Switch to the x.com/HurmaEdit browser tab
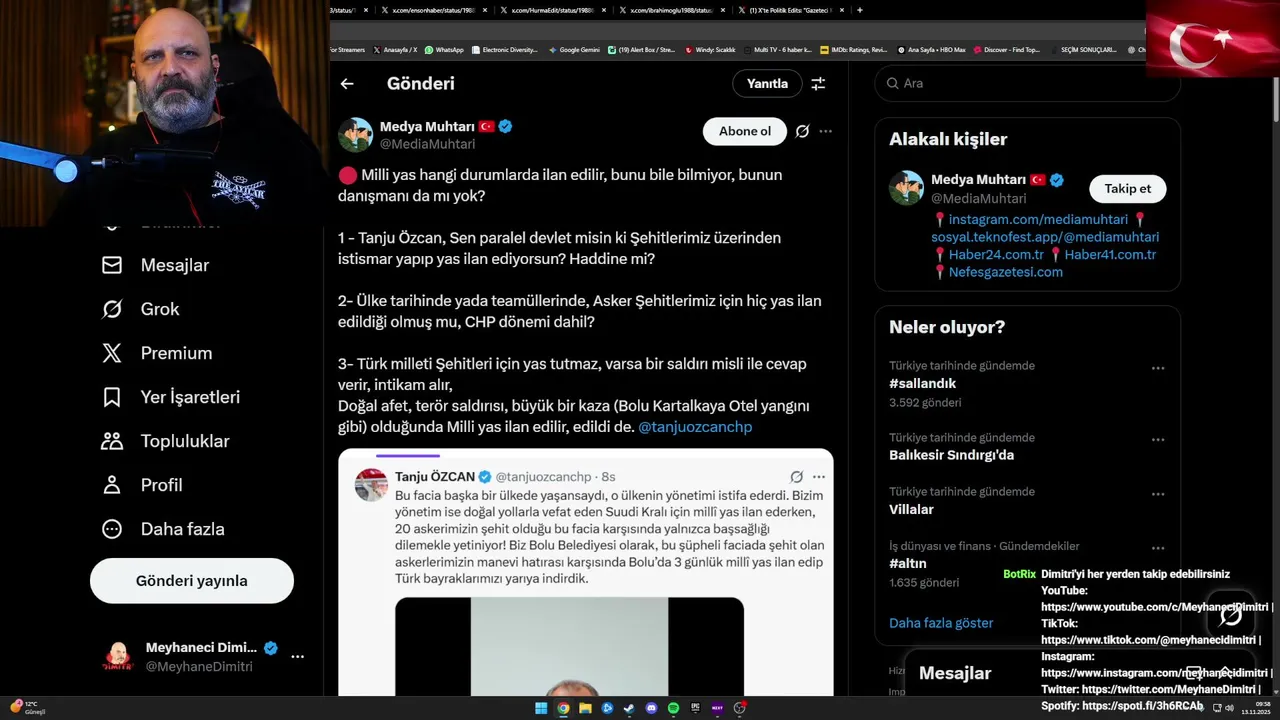This screenshot has width=1280, height=720. tap(552, 10)
